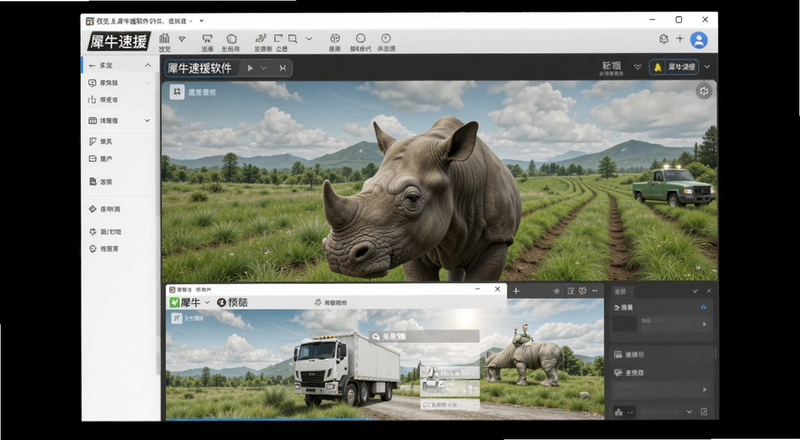Open the blue user avatar menu
Screen dimensions: 800x440
699,40
